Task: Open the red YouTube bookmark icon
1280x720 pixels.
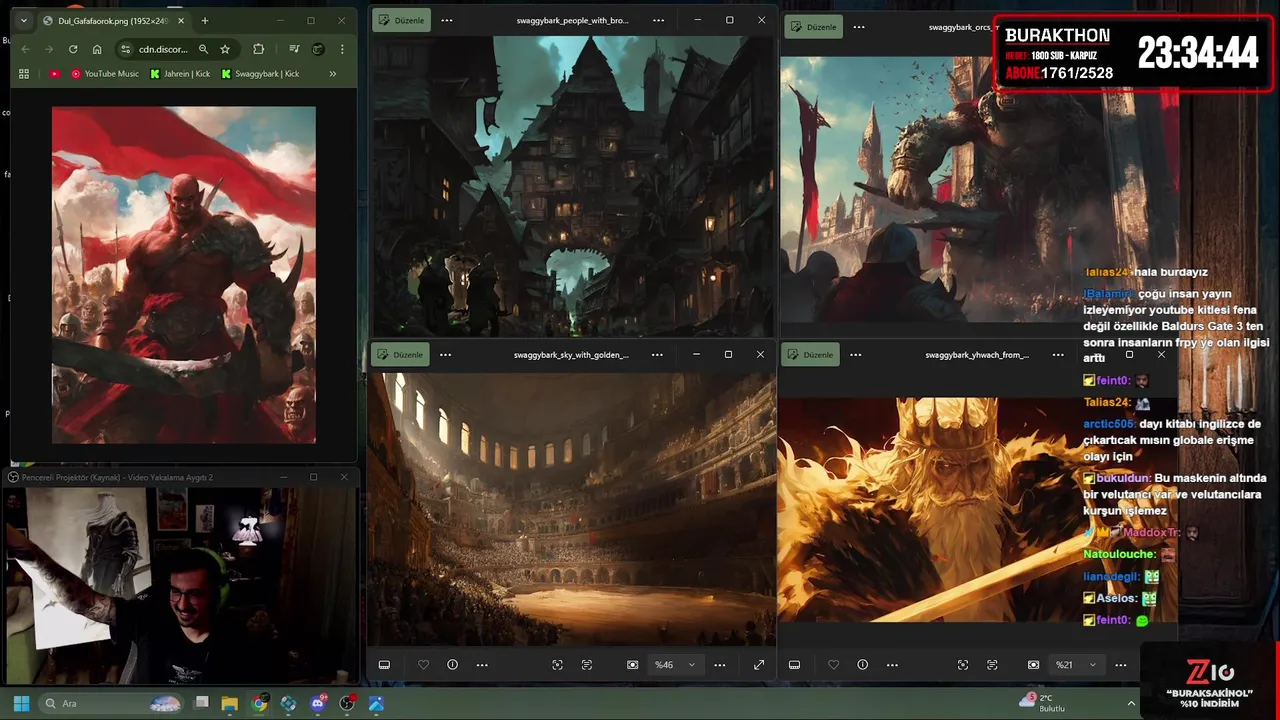Action: [x=54, y=74]
